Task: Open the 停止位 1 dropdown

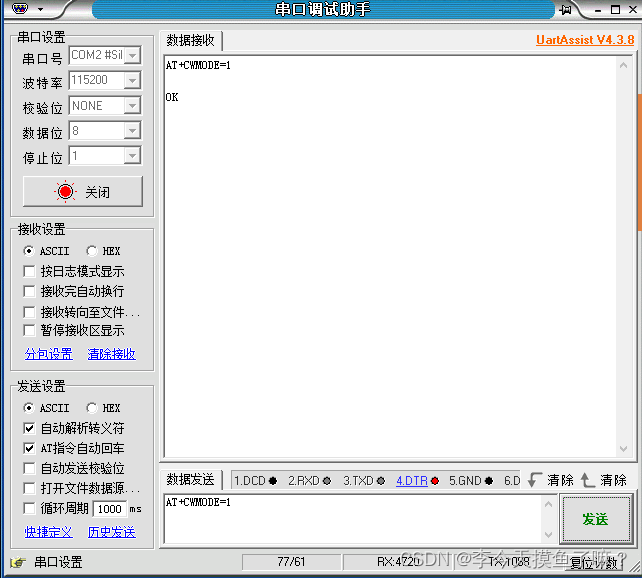Action: click(132, 156)
